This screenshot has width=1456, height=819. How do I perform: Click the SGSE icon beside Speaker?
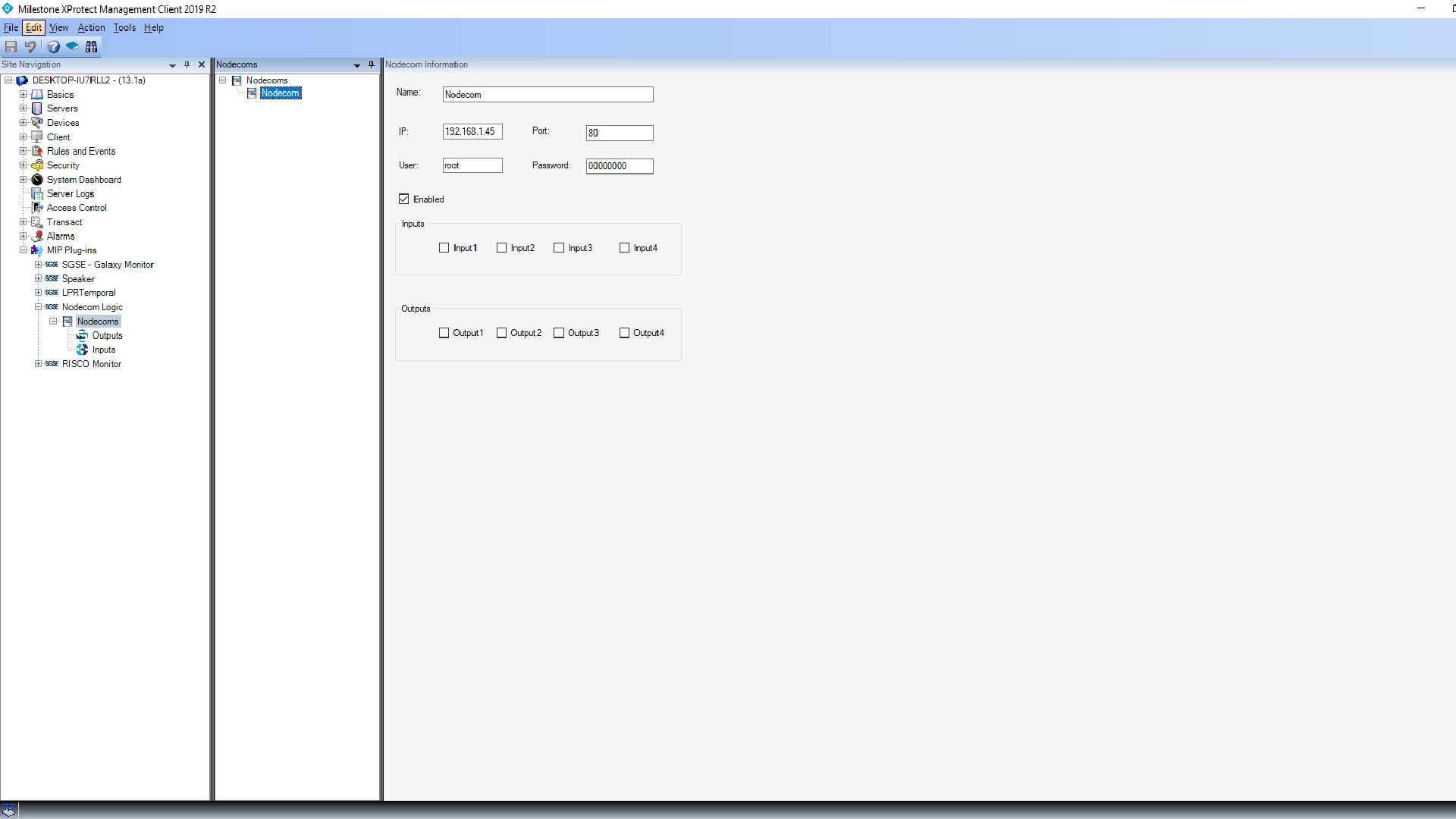pyautogui.click(x=52, y=279)
